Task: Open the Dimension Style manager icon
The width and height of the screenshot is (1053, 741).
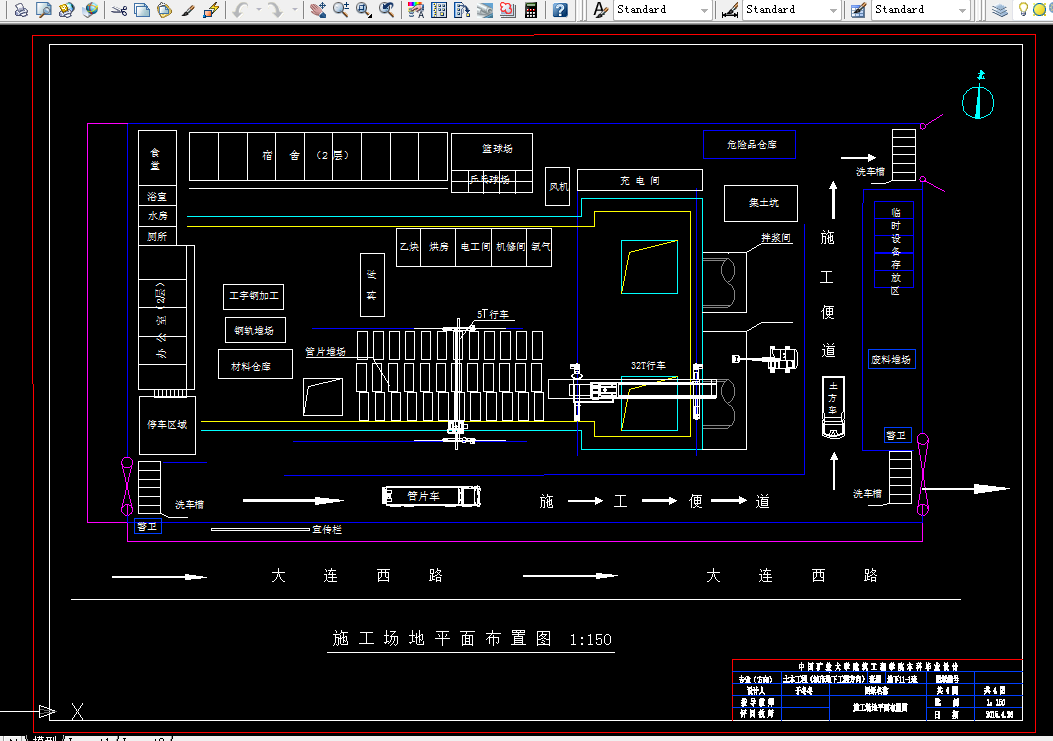Action: tap(729, 9)
